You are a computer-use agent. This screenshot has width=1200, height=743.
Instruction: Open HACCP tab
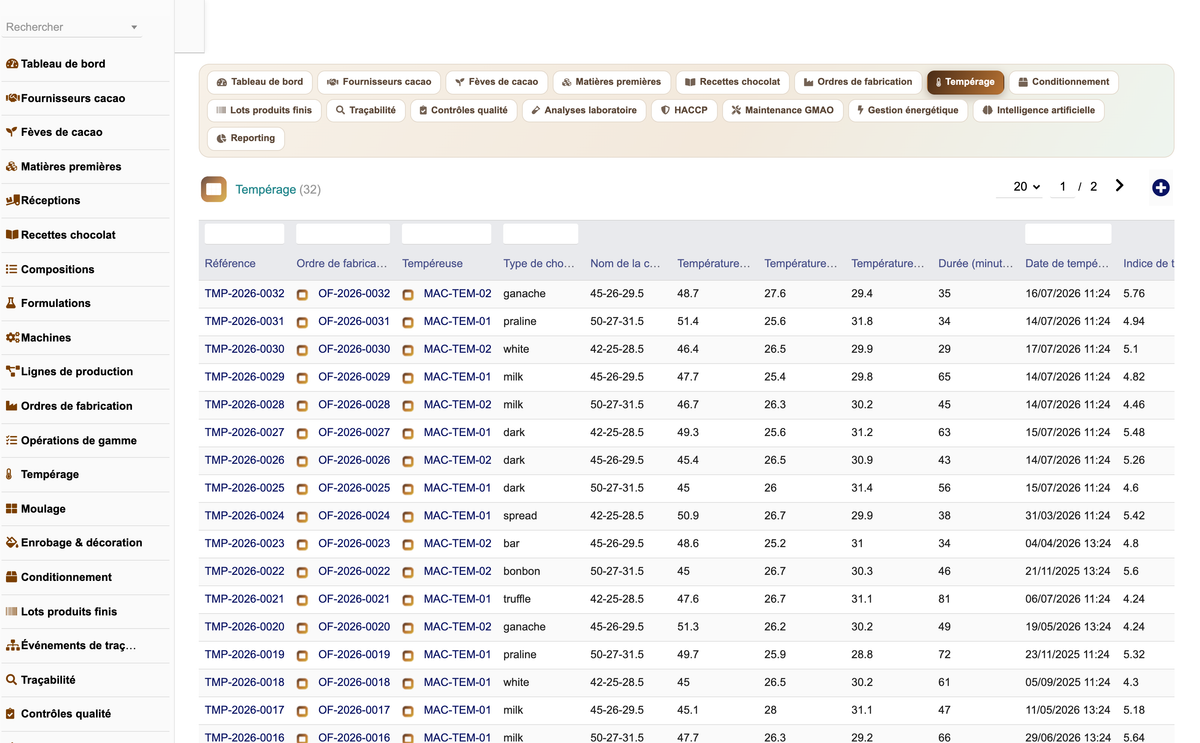tap(684, 110)
